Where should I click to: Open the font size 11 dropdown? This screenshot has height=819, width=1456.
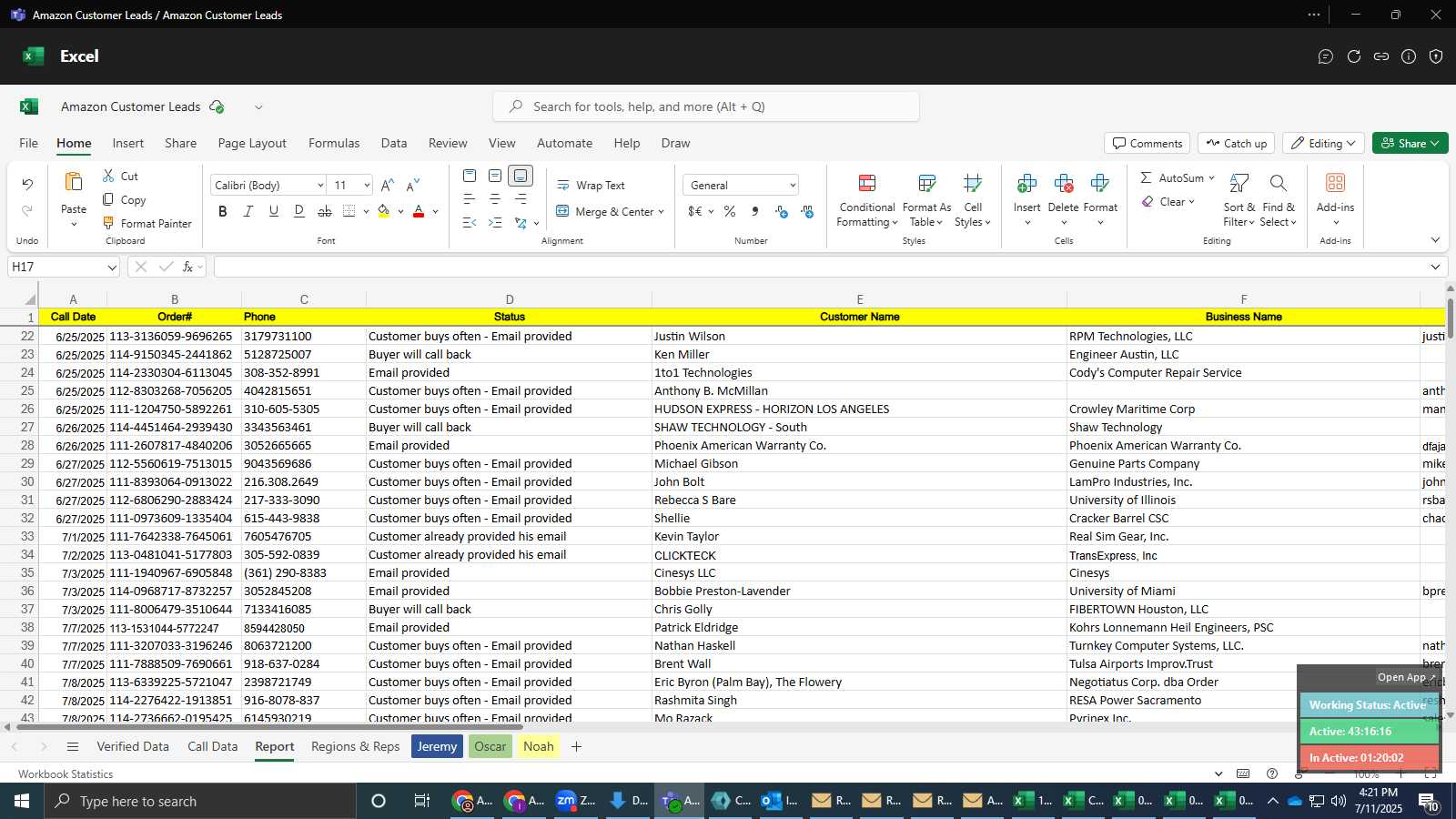pos(367,186)
